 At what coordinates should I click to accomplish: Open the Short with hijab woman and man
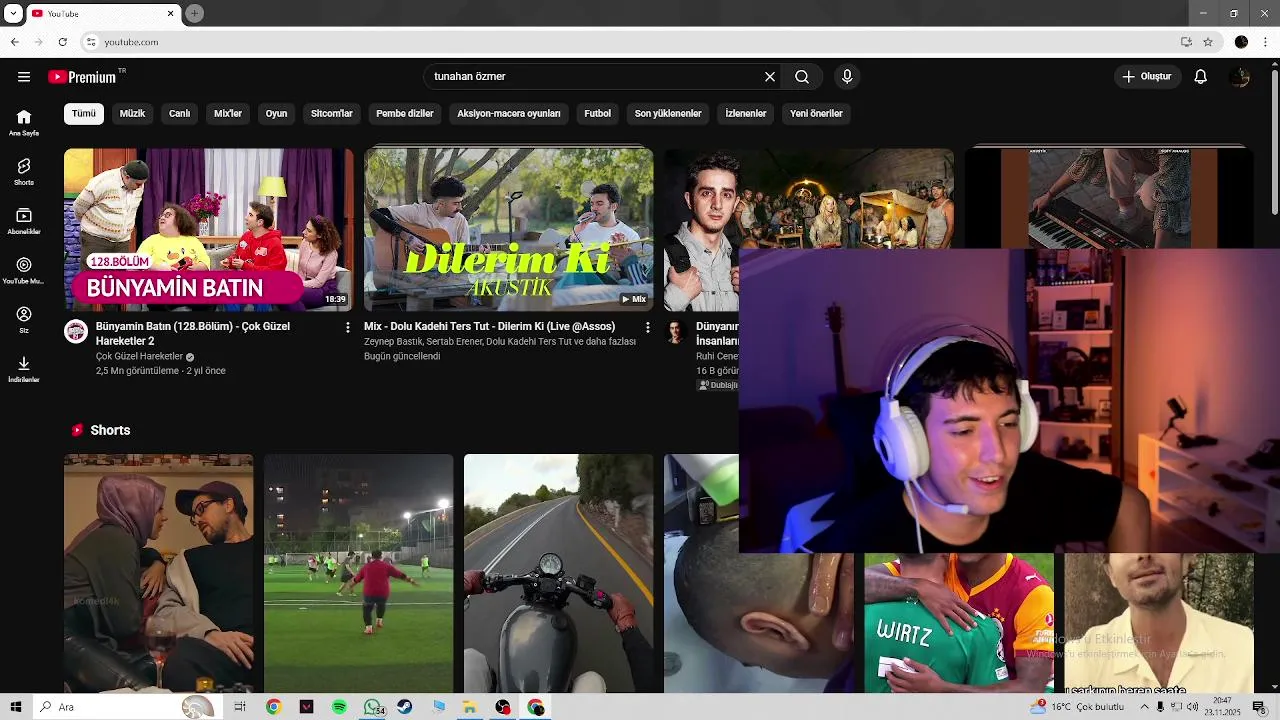click(159, 573)
